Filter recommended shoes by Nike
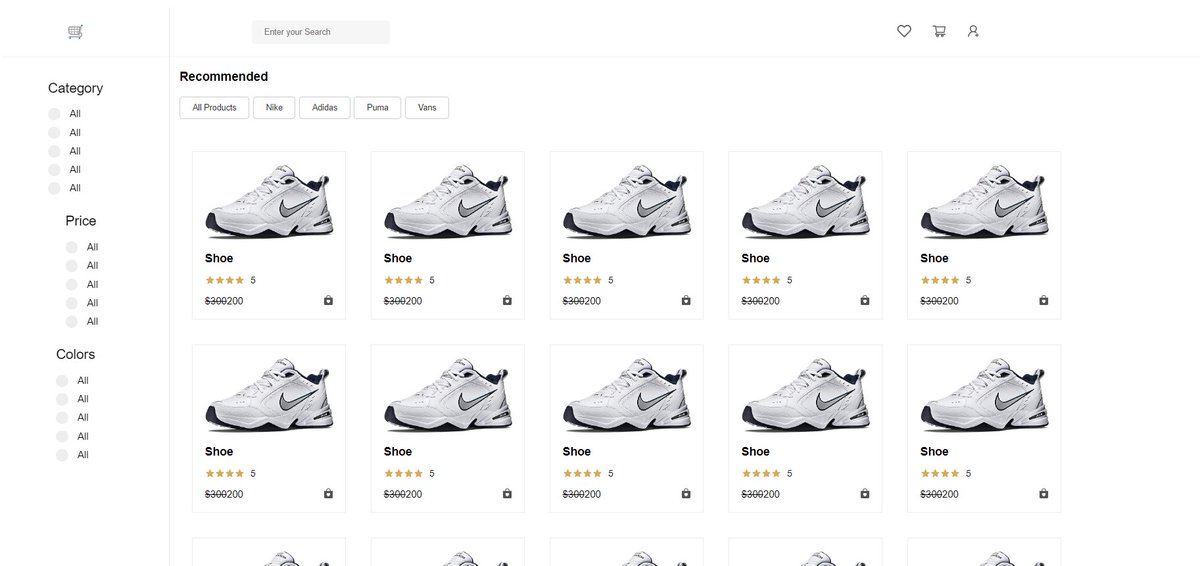Screen dimensions: 1200x566 click(x=274, y=108)
